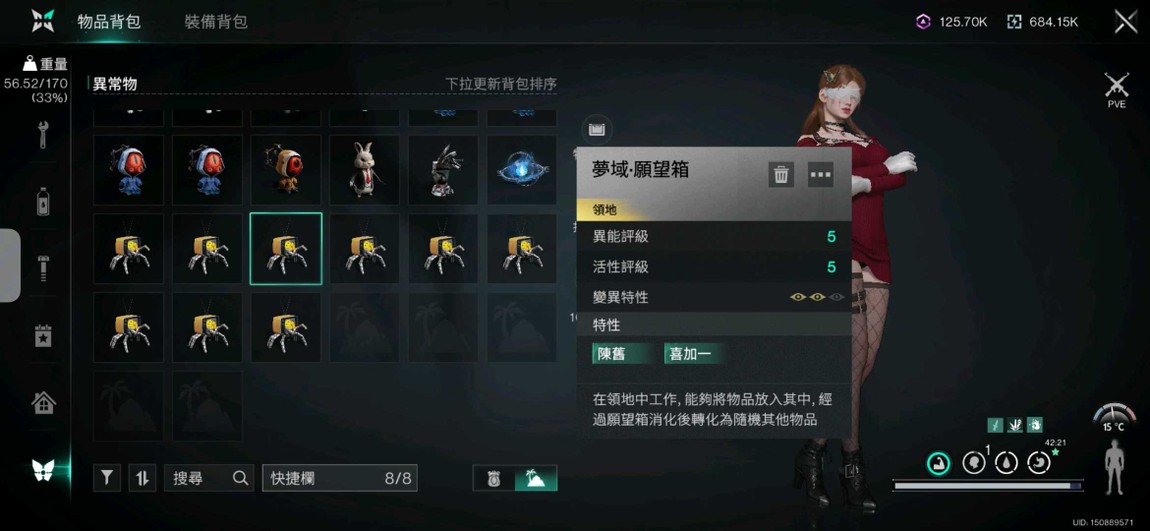This screenshot has width=1150, height=531.
Task: Expand the side panel handle on left edge
Action: [x=10, y=266]
